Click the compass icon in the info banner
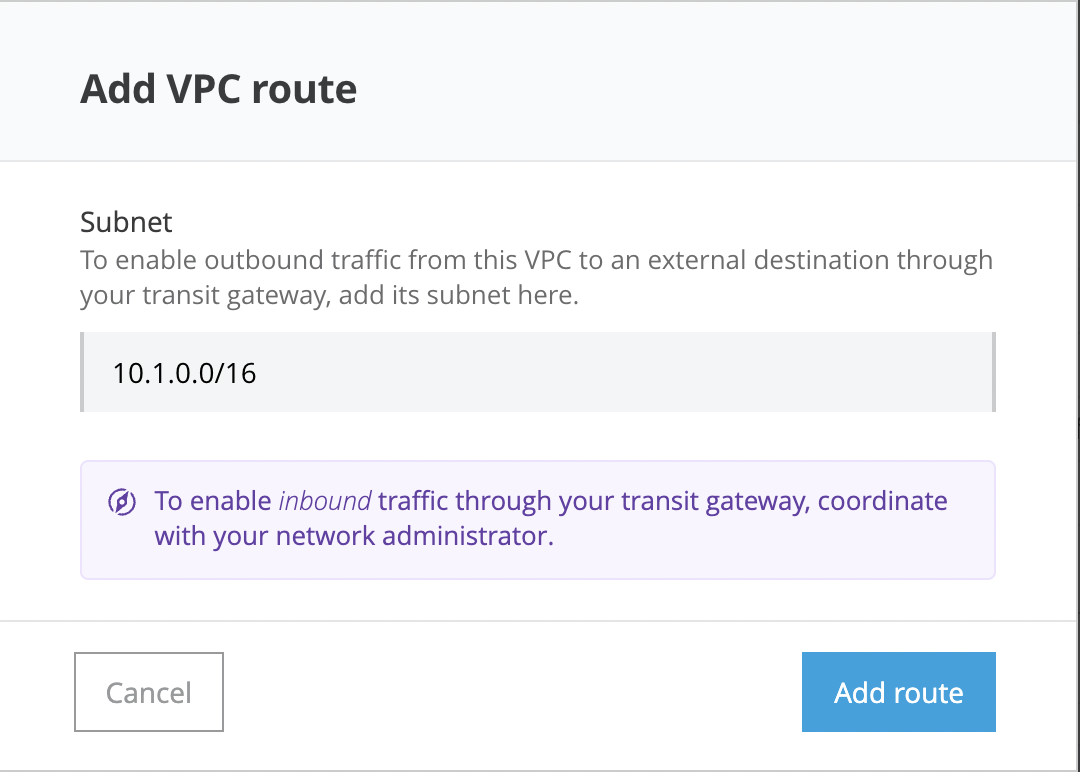 point(122,502)
